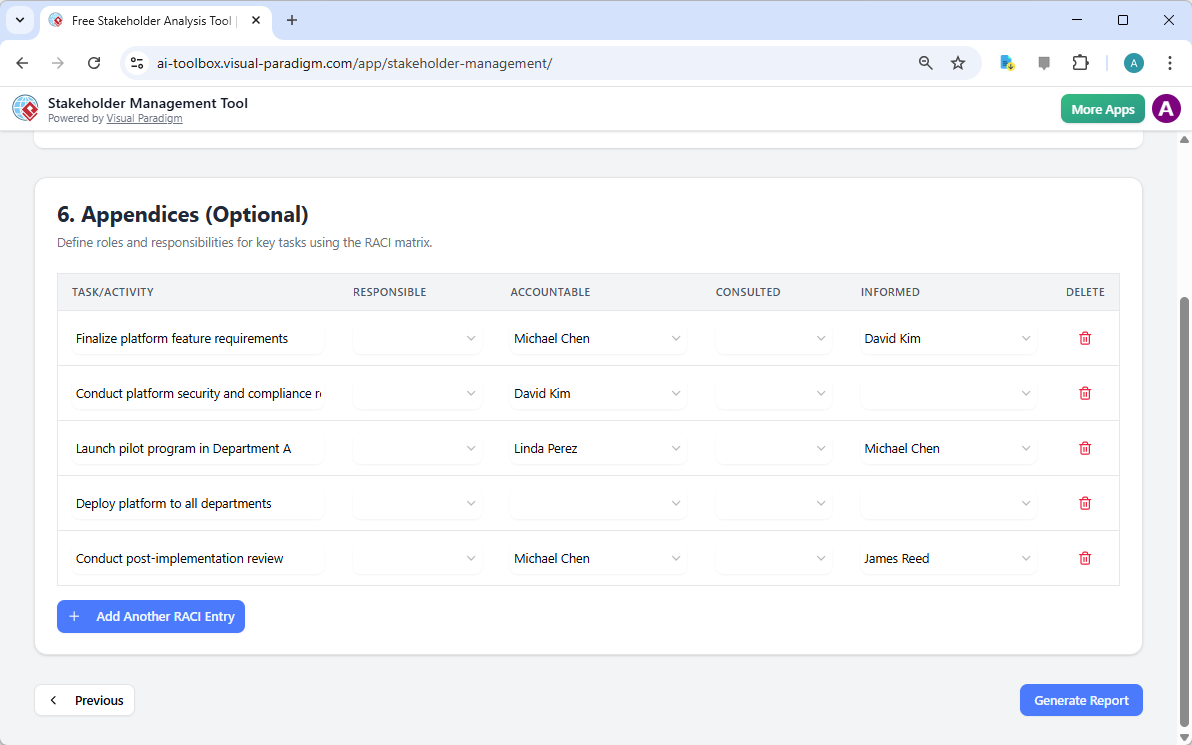Select the Free Stakeholder Analysis Tool tab

point(150,20)
